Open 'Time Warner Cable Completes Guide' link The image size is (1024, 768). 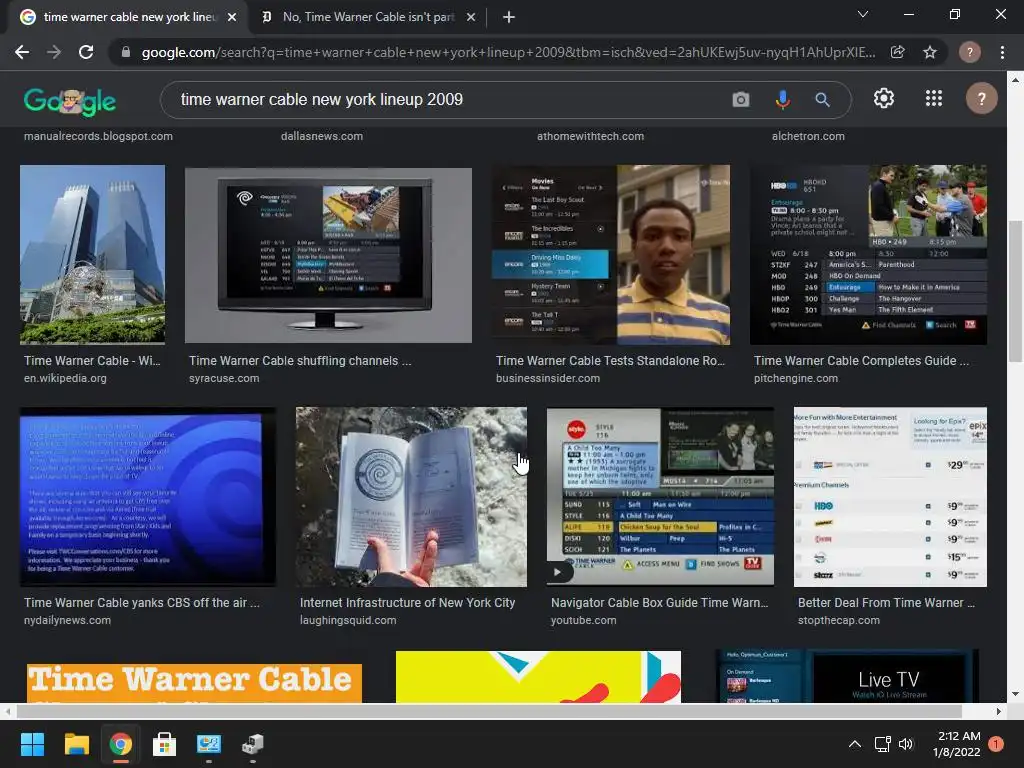coord(861,360)
